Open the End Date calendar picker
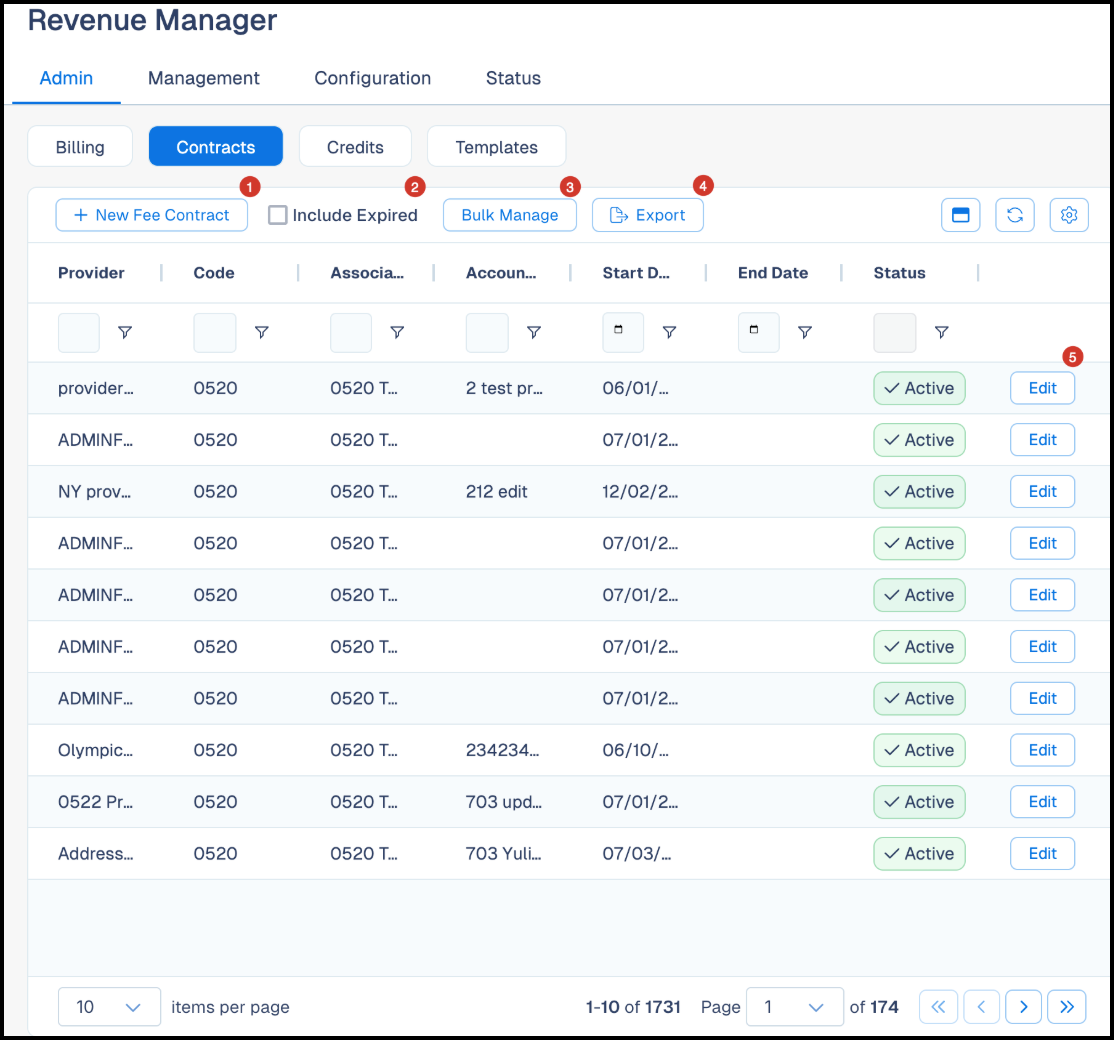 pyautogui.click(x=755, y=330)
